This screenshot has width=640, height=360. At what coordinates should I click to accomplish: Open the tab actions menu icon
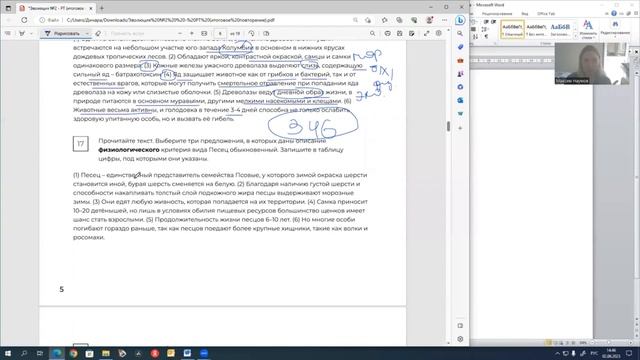coord(8,8)
